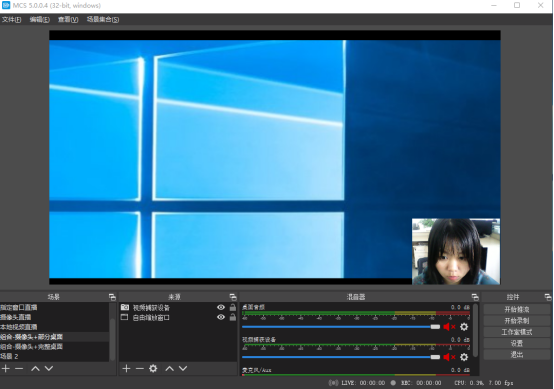Click the Scenes list vertical scrollbar

[x=112, y=339]
